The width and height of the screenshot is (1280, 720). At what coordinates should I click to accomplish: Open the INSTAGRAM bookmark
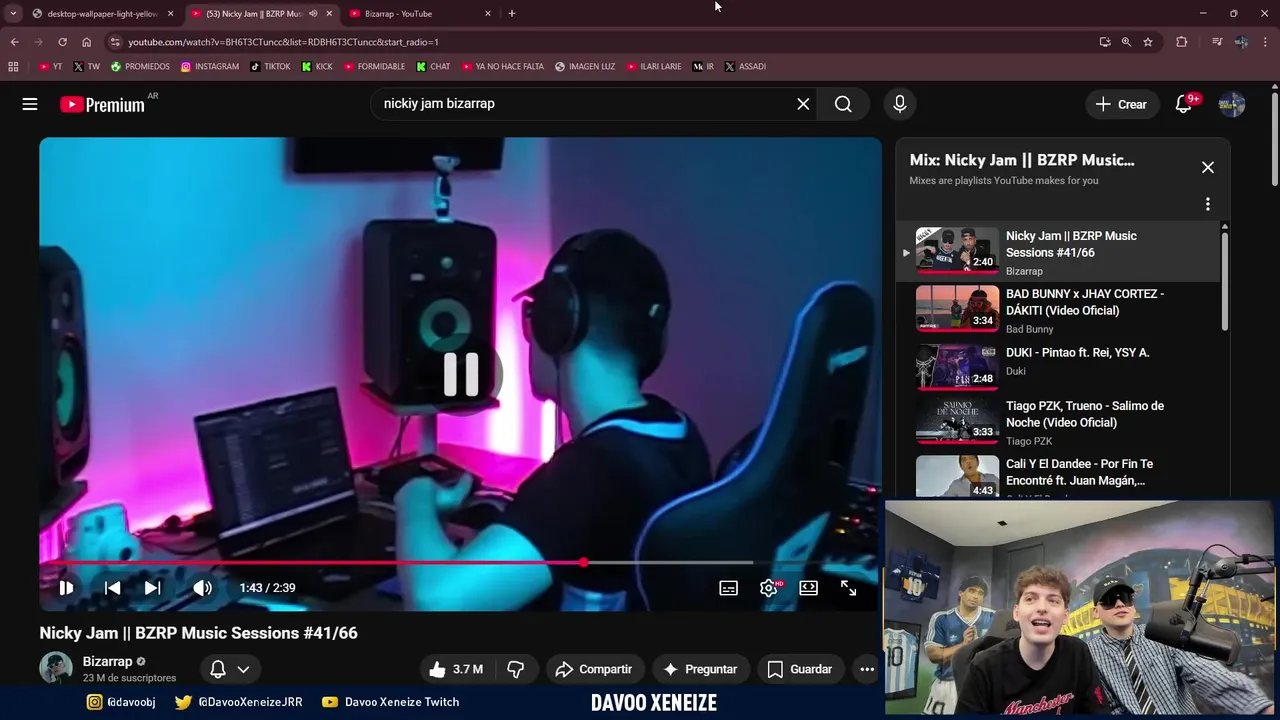[210, 67]
